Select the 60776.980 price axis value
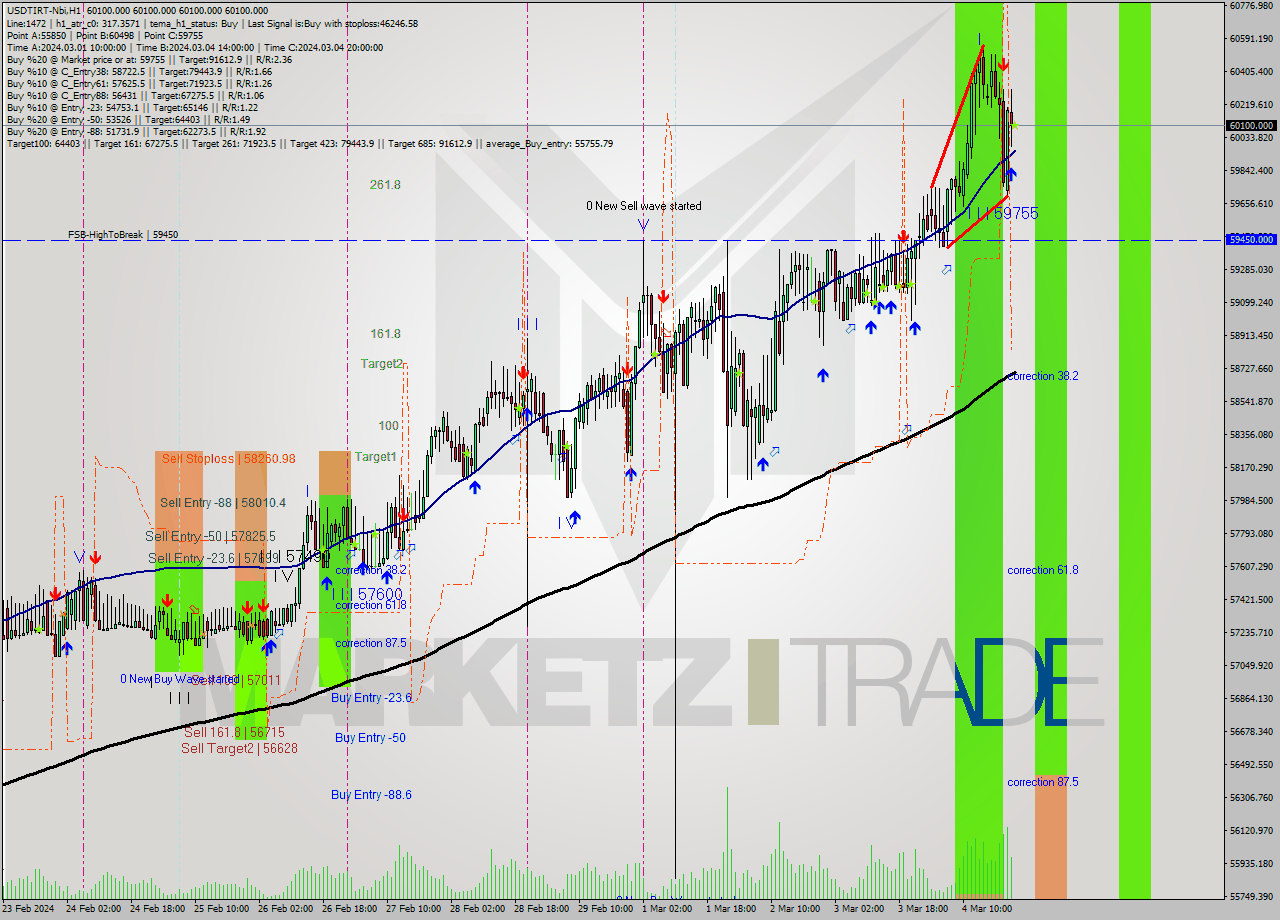The image size is (1280, 920). 1251,6
